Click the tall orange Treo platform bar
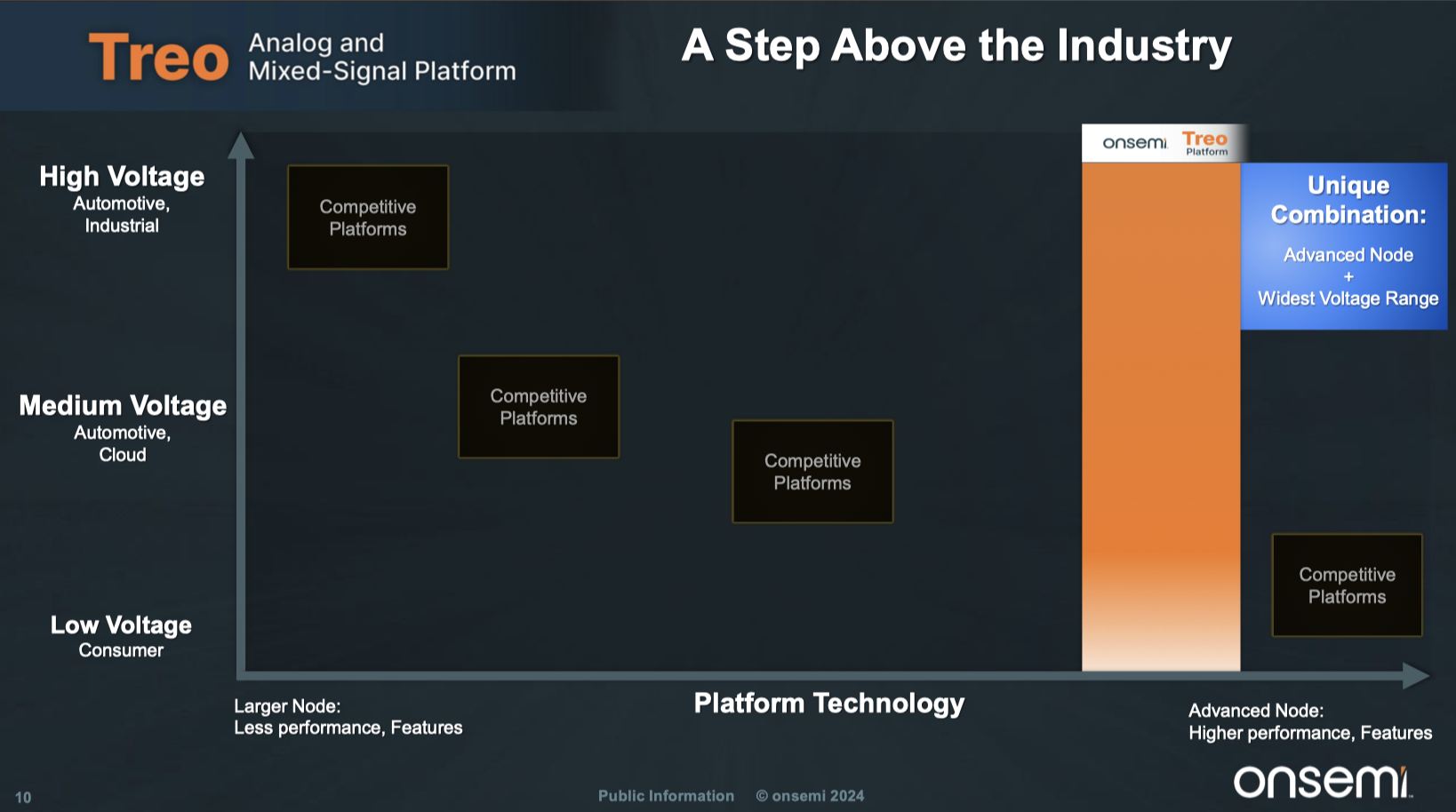The height and width of the screenshot is (812, 1456). point(1160,418)
